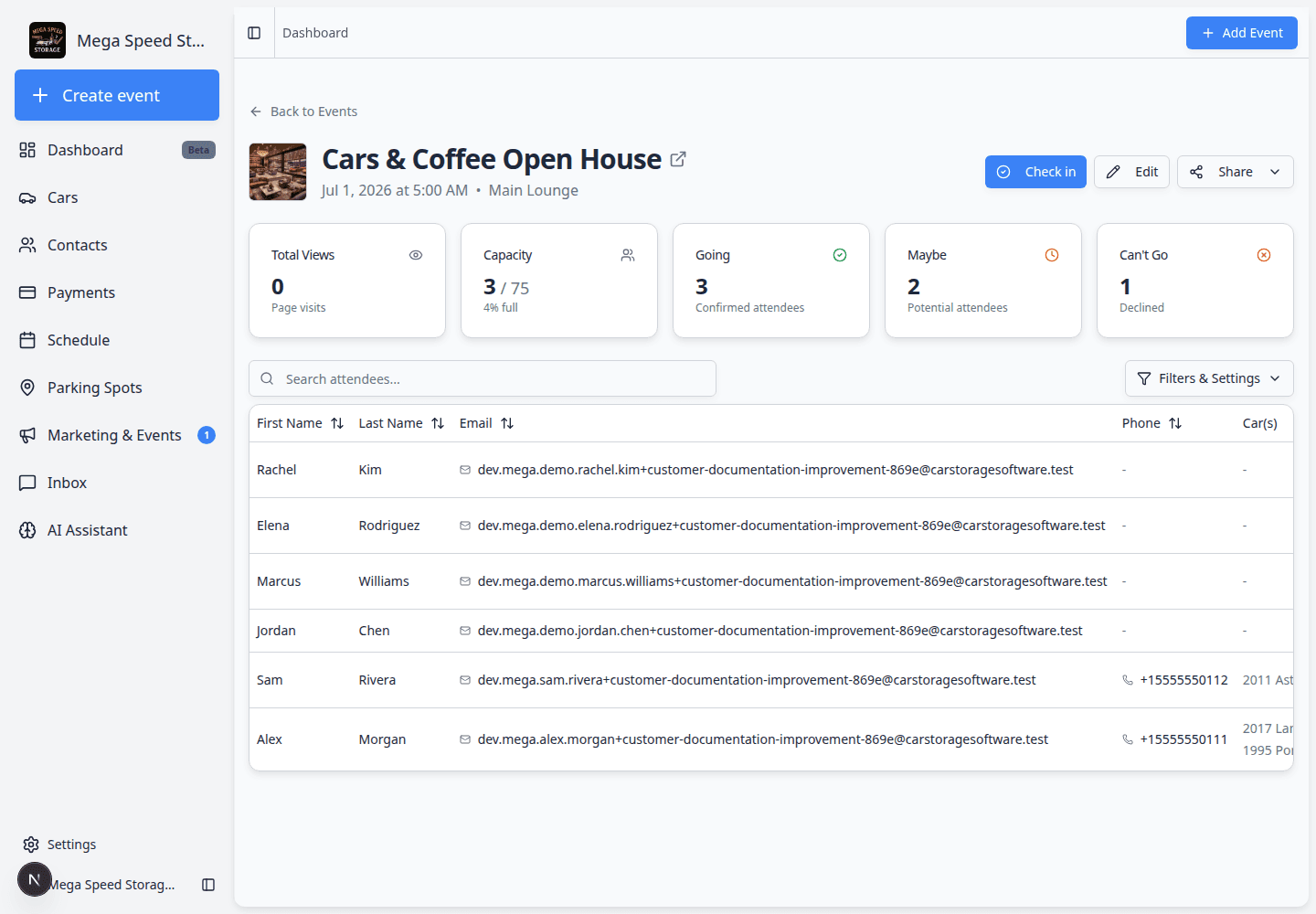
Task: Click the red X icon on Can't Go card
Action: (1264, 255)
